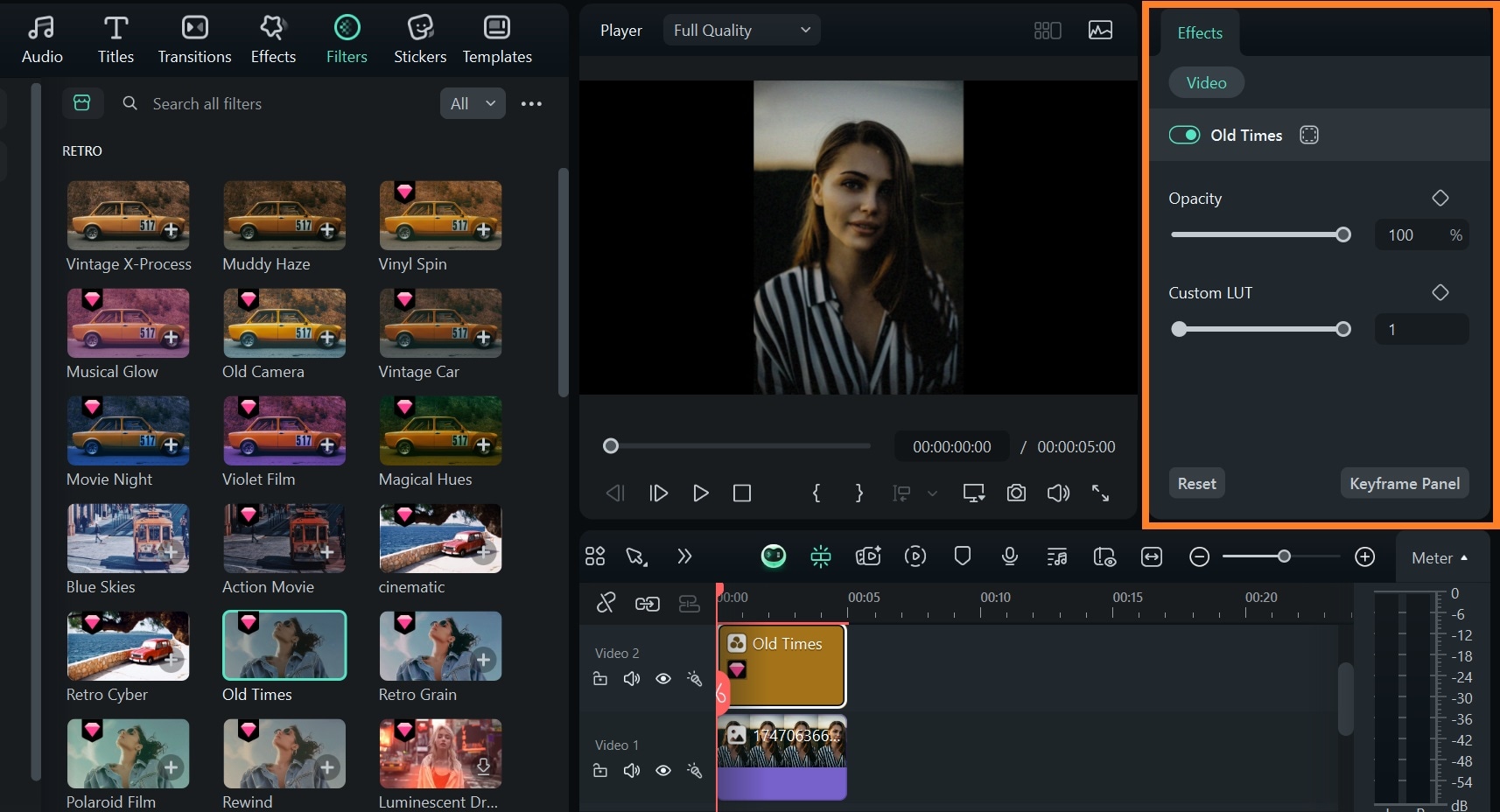
Task: Open the Titles tab
Action: [x=116, y=40]
